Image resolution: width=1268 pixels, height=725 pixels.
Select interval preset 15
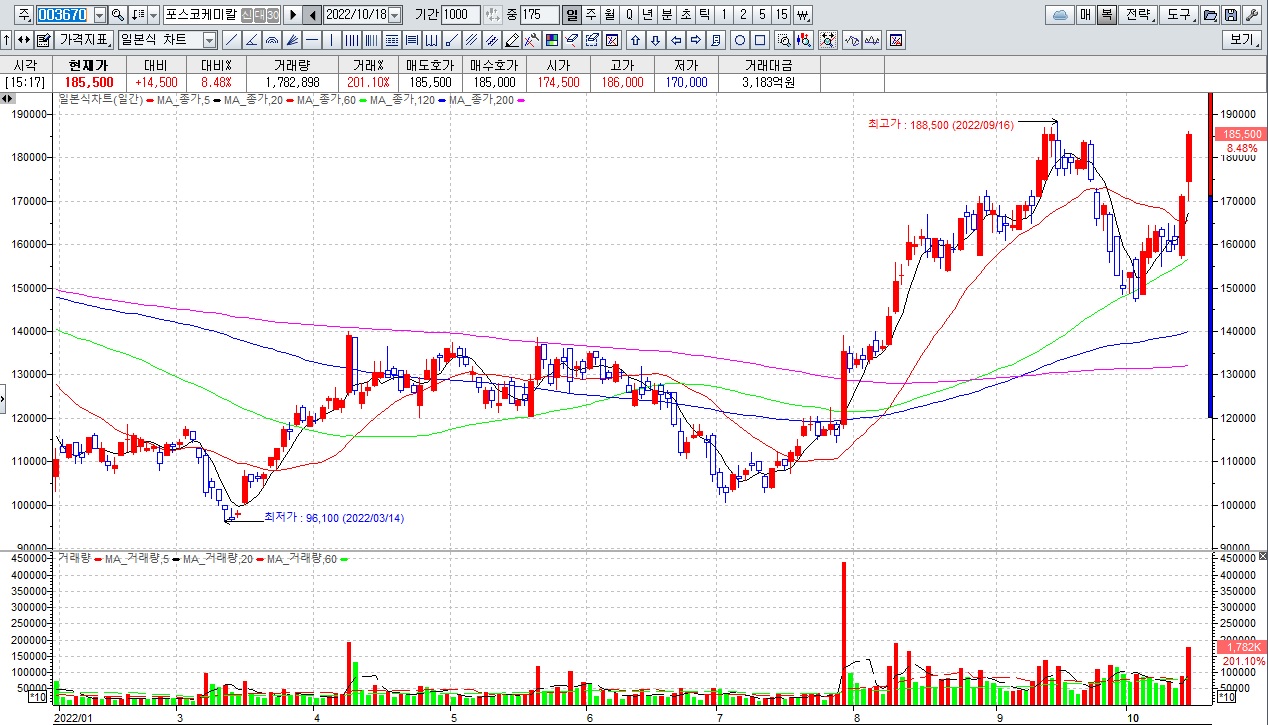pos(781,15)
